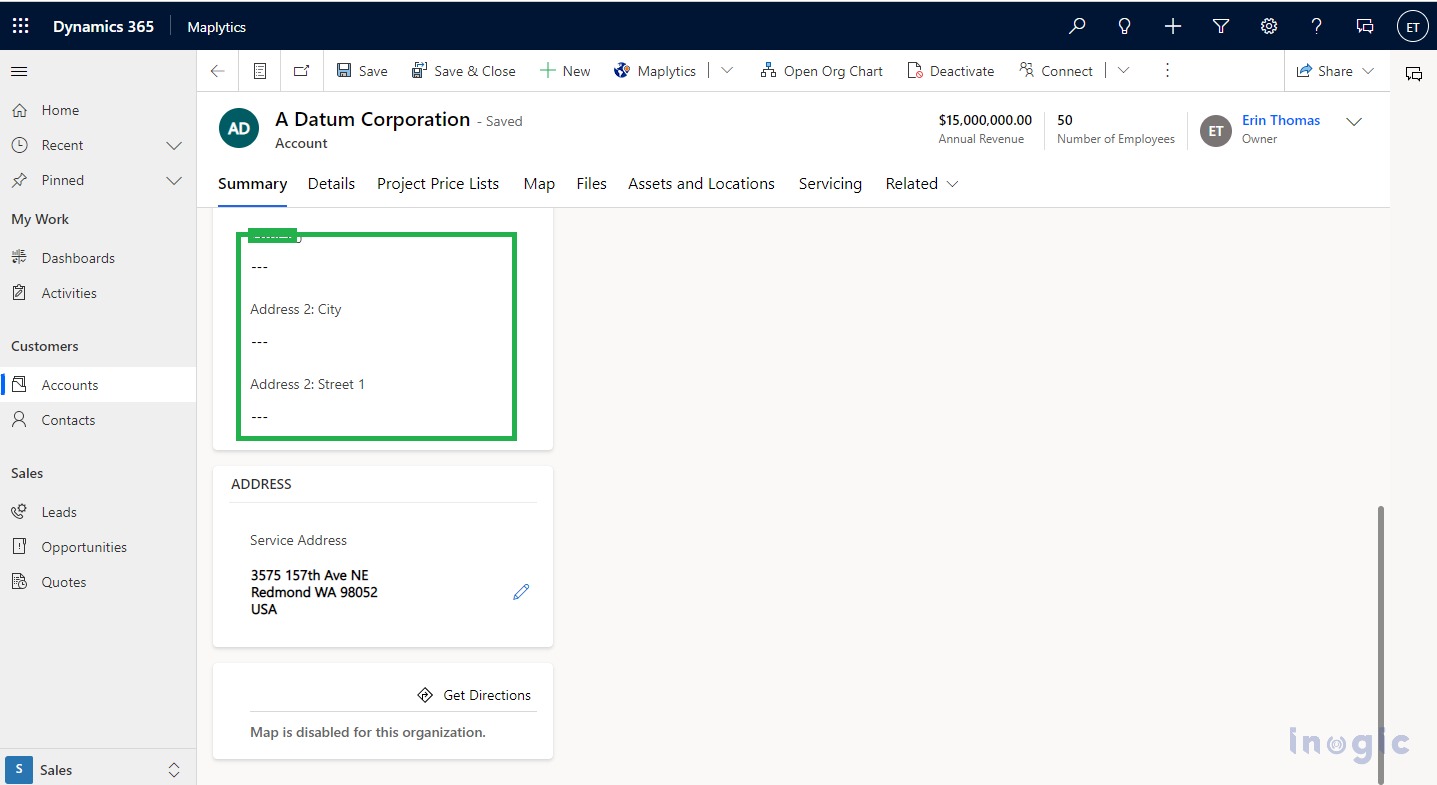1437x785 pixels.
Task: Click Open Org Chart
Action: pos(822,71)
